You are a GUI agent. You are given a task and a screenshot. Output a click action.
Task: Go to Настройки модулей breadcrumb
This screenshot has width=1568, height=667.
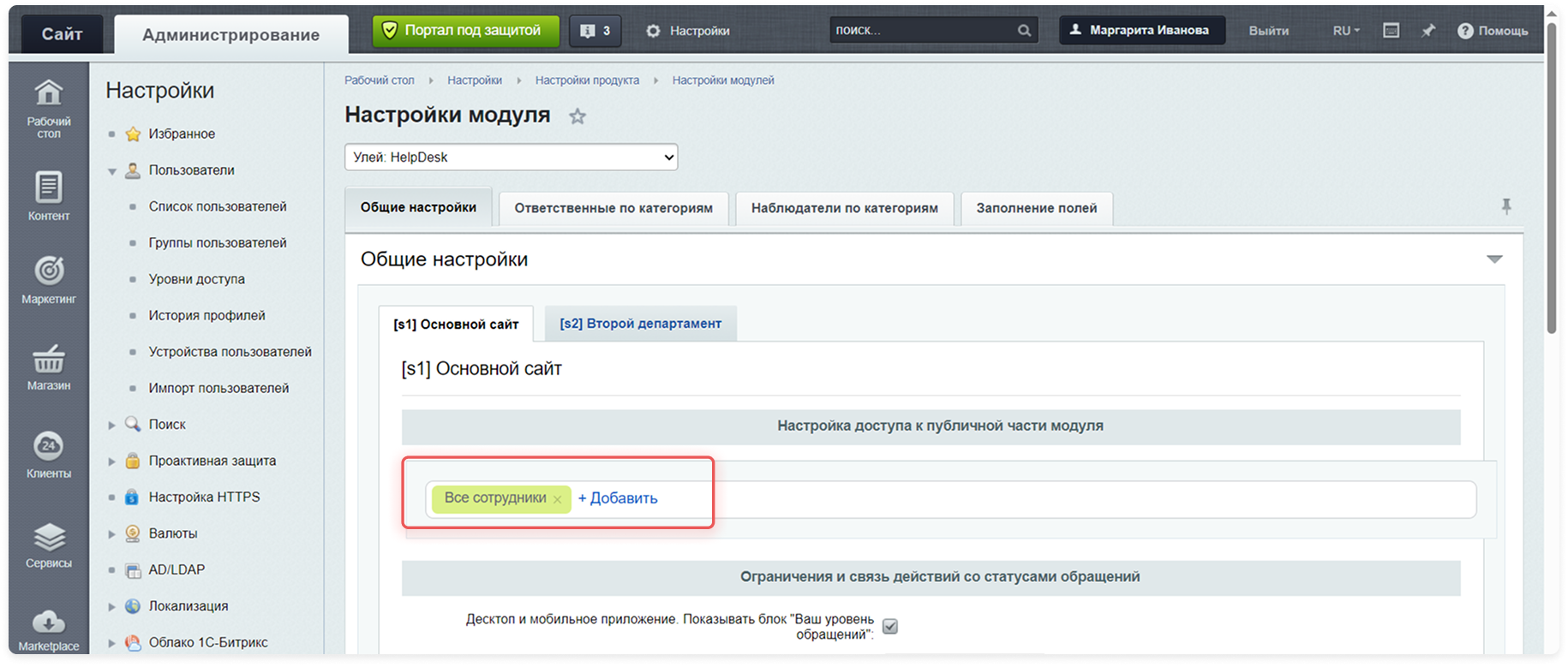pyautogui.click(x=723, y=80)
